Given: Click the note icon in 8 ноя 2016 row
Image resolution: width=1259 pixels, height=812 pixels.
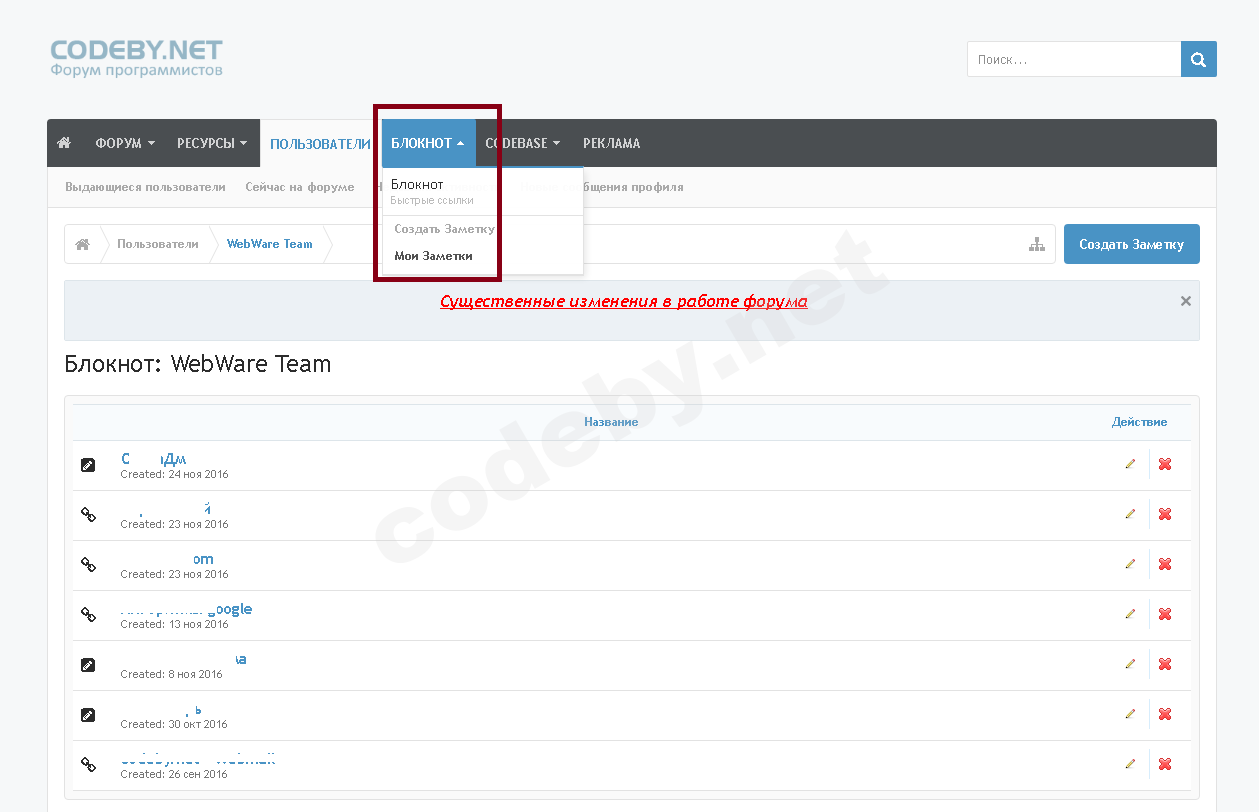Looking at the screenshot, I should [x=88, y=665].
